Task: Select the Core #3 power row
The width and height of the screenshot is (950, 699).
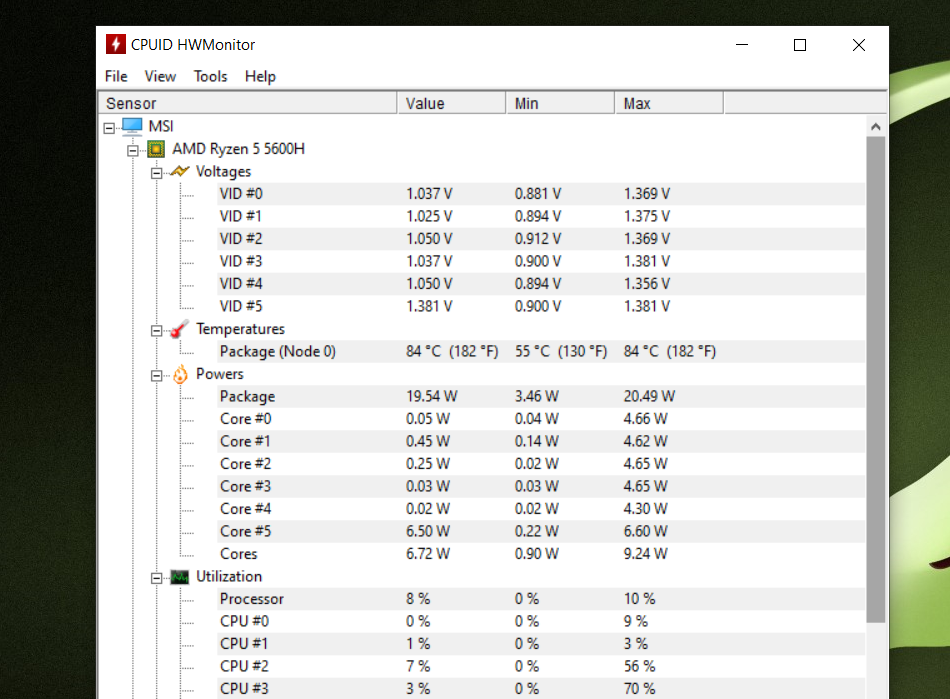Action: coord(541,486)
